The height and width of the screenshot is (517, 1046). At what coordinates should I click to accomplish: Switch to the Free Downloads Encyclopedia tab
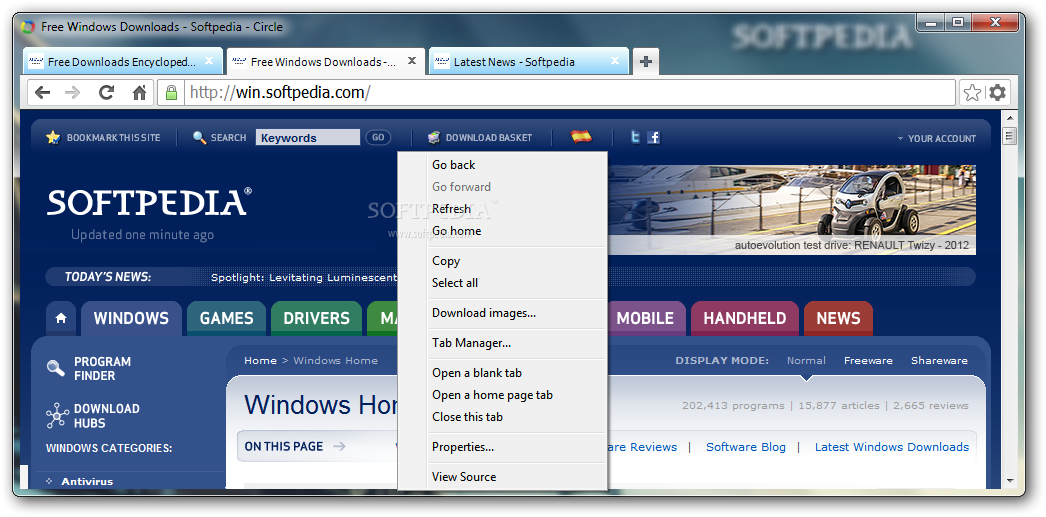tap(122, 61)
